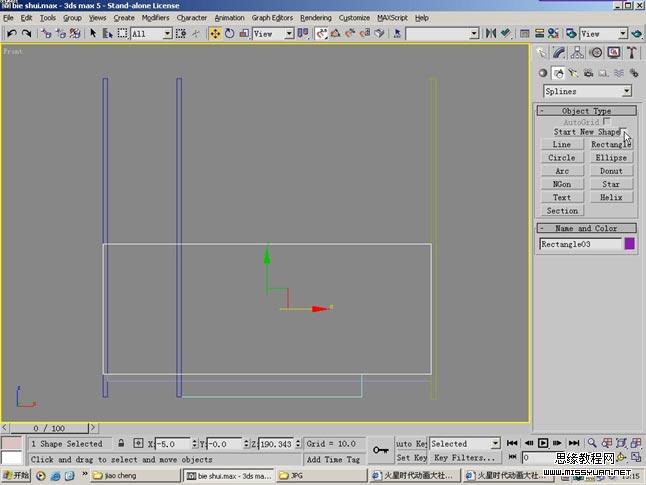Activate the Select and Link tool
646x485 pixels.
[46, 33]
